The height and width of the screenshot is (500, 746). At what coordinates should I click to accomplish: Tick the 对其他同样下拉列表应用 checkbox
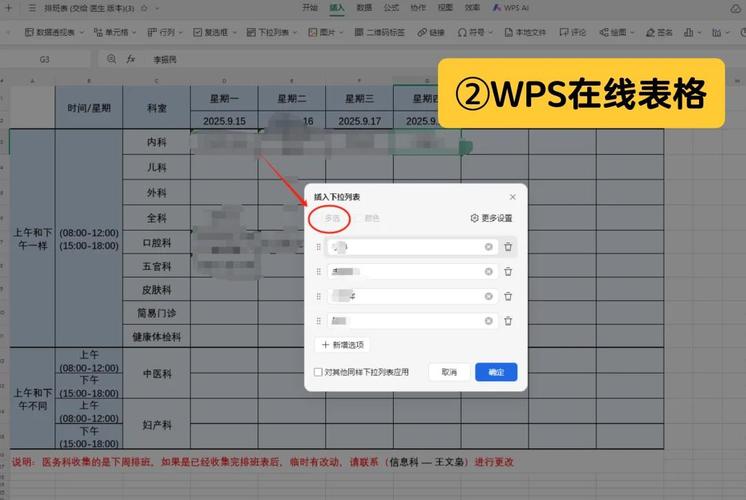click(x=318, y=372)
